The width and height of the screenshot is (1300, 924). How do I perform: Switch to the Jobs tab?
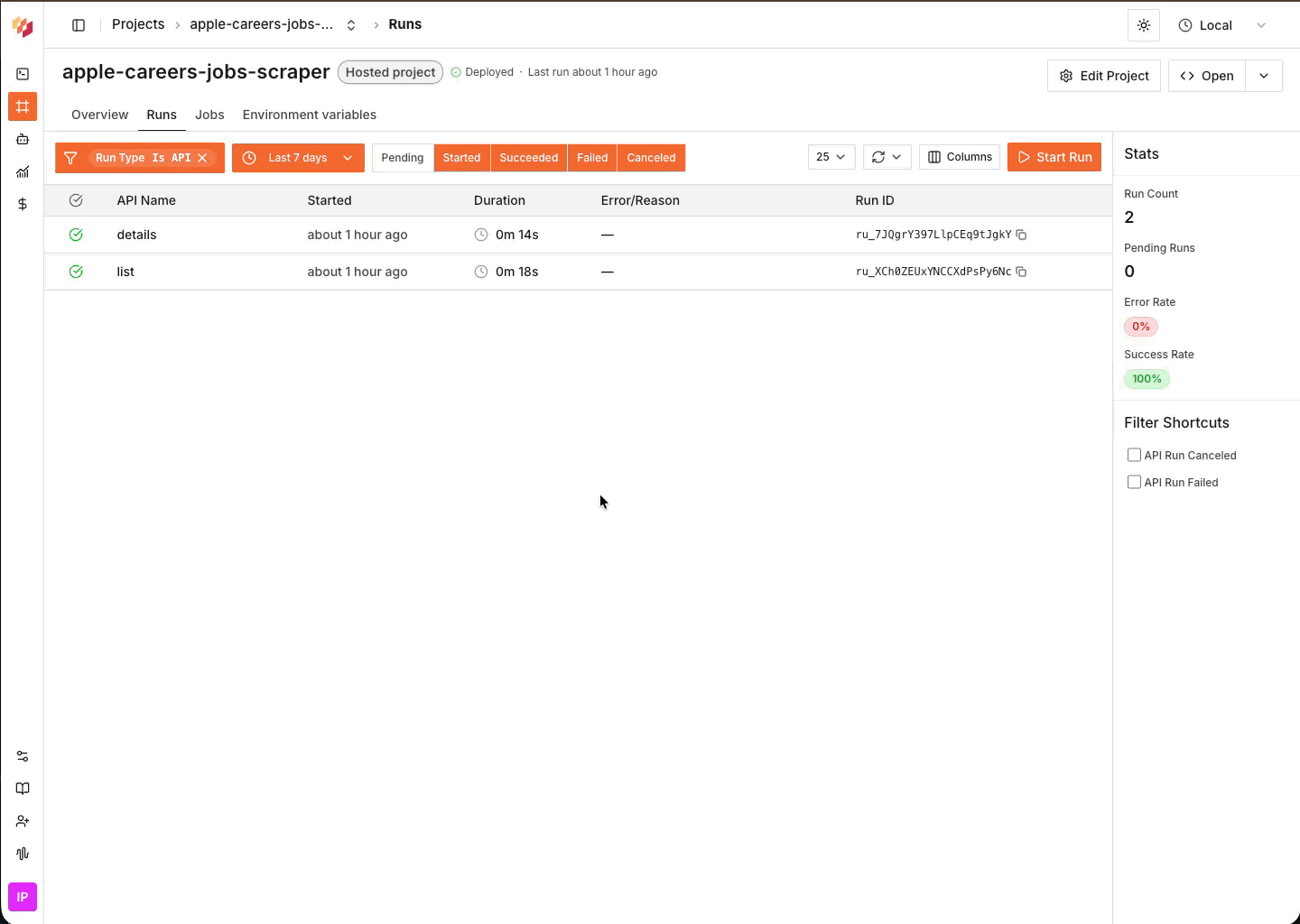209,115
